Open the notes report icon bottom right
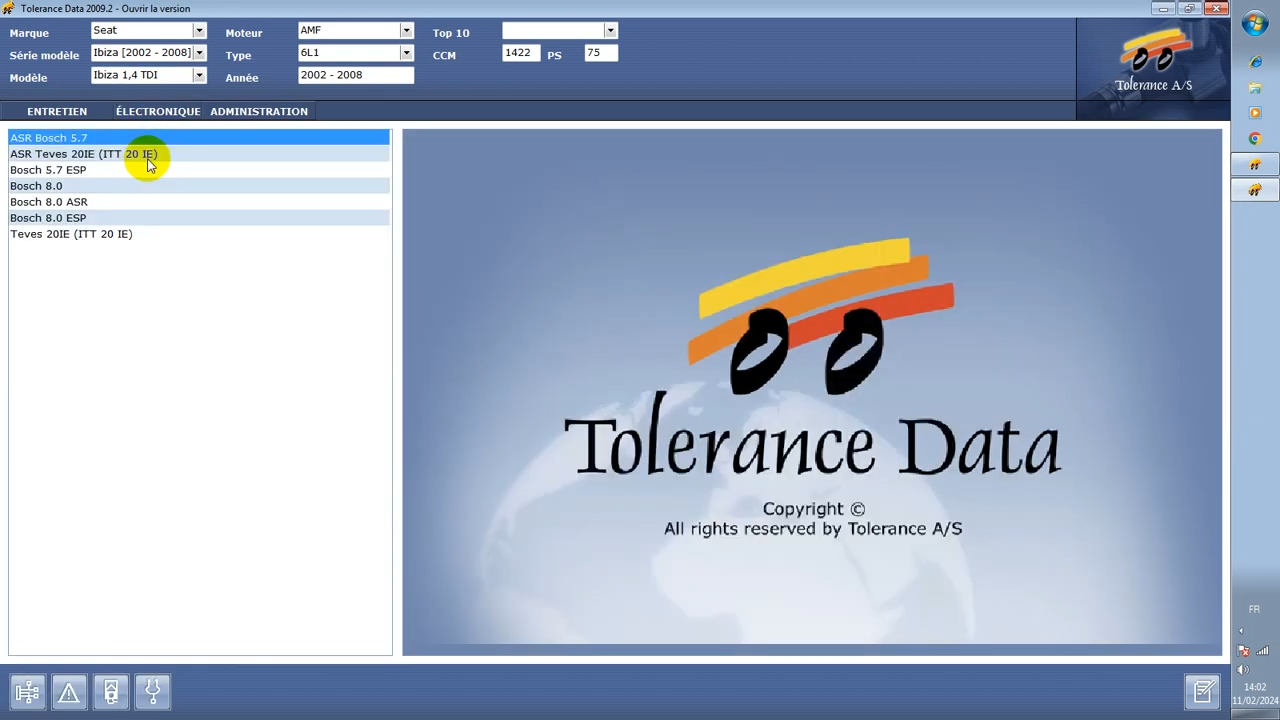Image resolution: width=1280 pixels, height=720 pixels. [x=1204, y=691]
